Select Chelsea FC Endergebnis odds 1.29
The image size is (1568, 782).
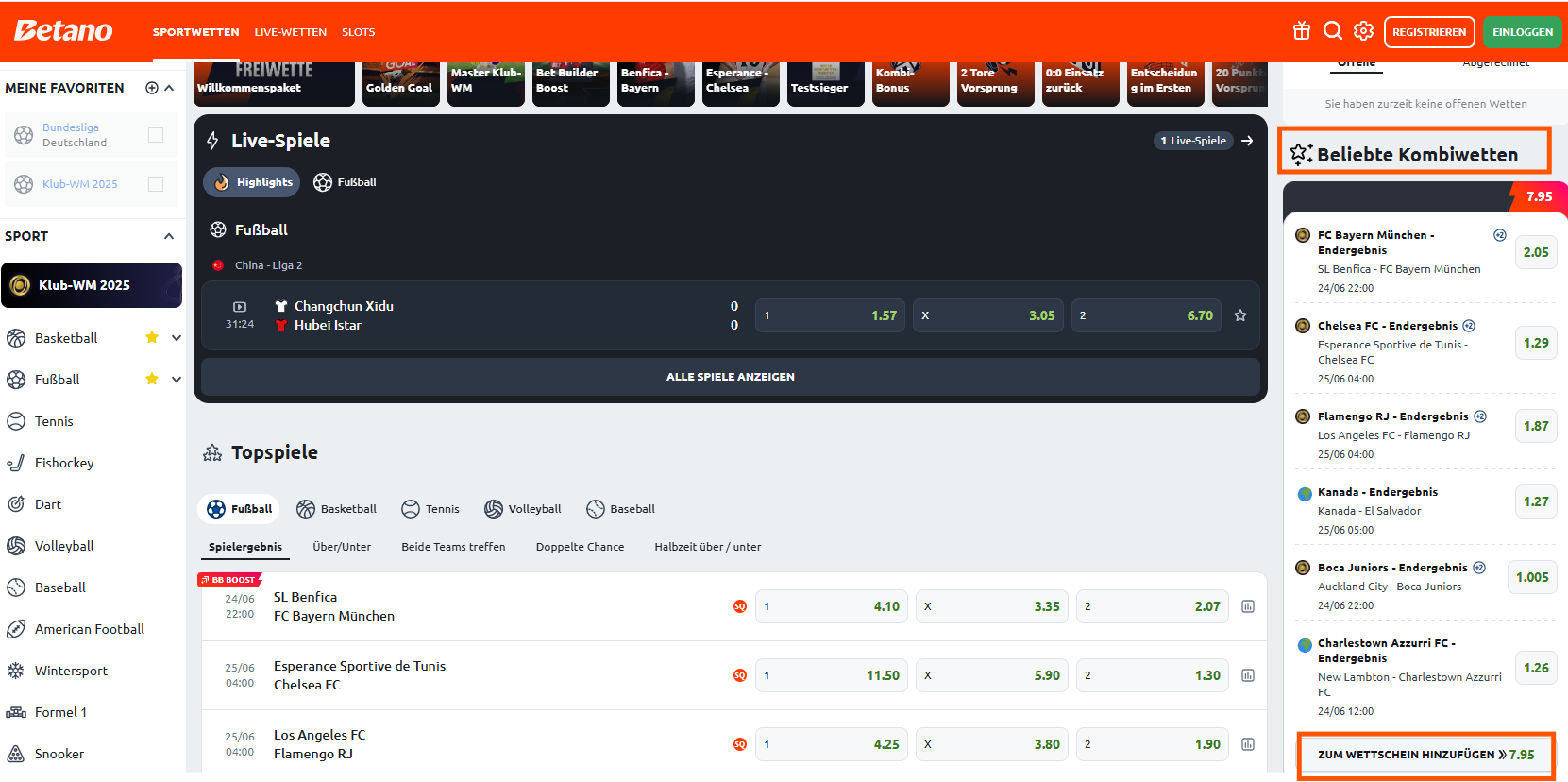click(1536, 343)
